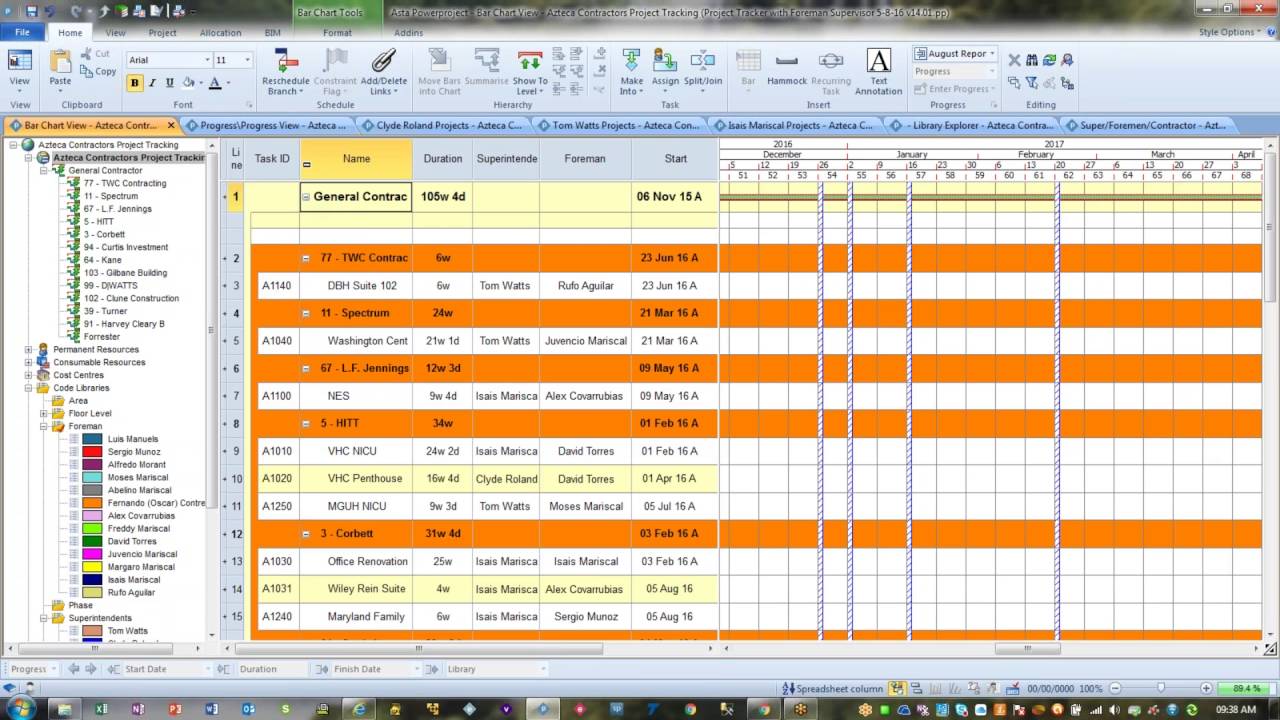
Task: Expand the Floor Level tree node
Action: pos(44,413)
